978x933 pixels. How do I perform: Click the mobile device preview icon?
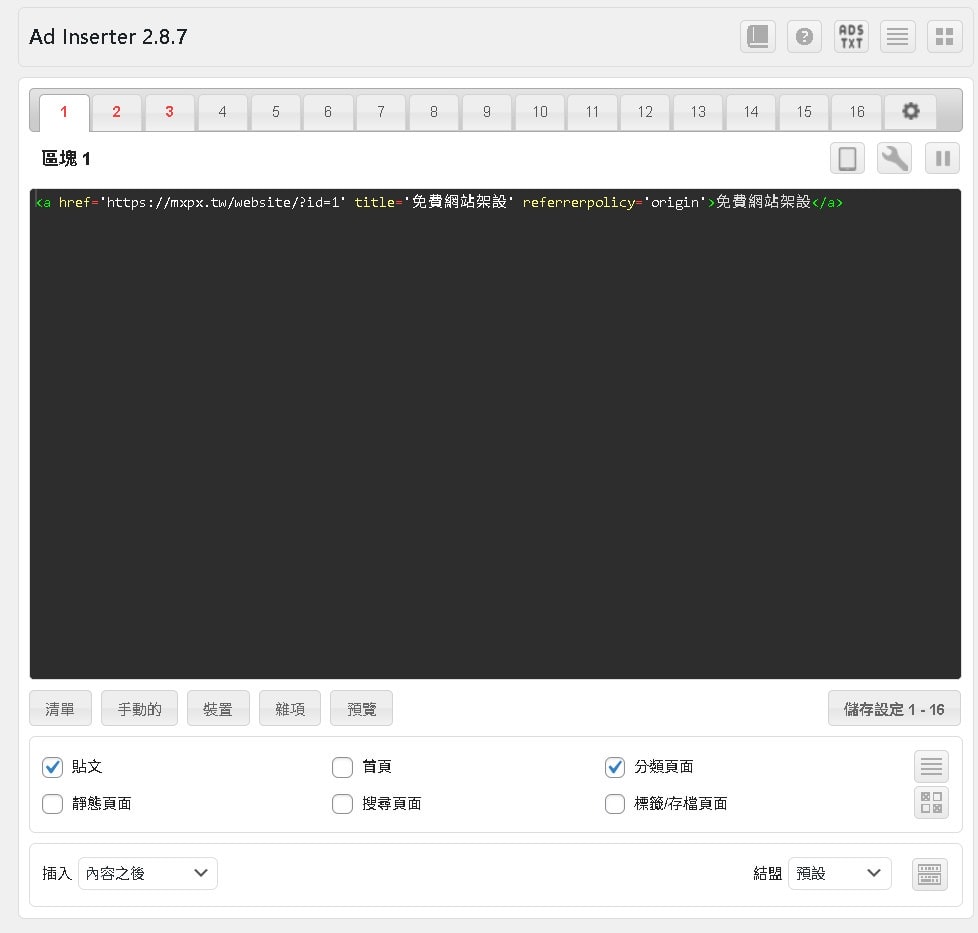pyautogui.click(x=847, y=158)
